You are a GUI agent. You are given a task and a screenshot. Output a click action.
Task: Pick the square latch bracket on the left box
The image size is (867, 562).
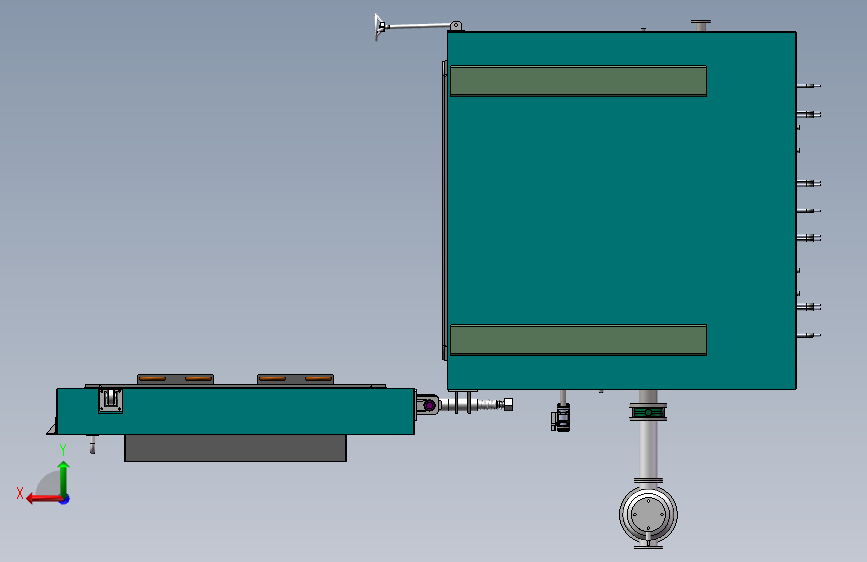pos(111,400)
